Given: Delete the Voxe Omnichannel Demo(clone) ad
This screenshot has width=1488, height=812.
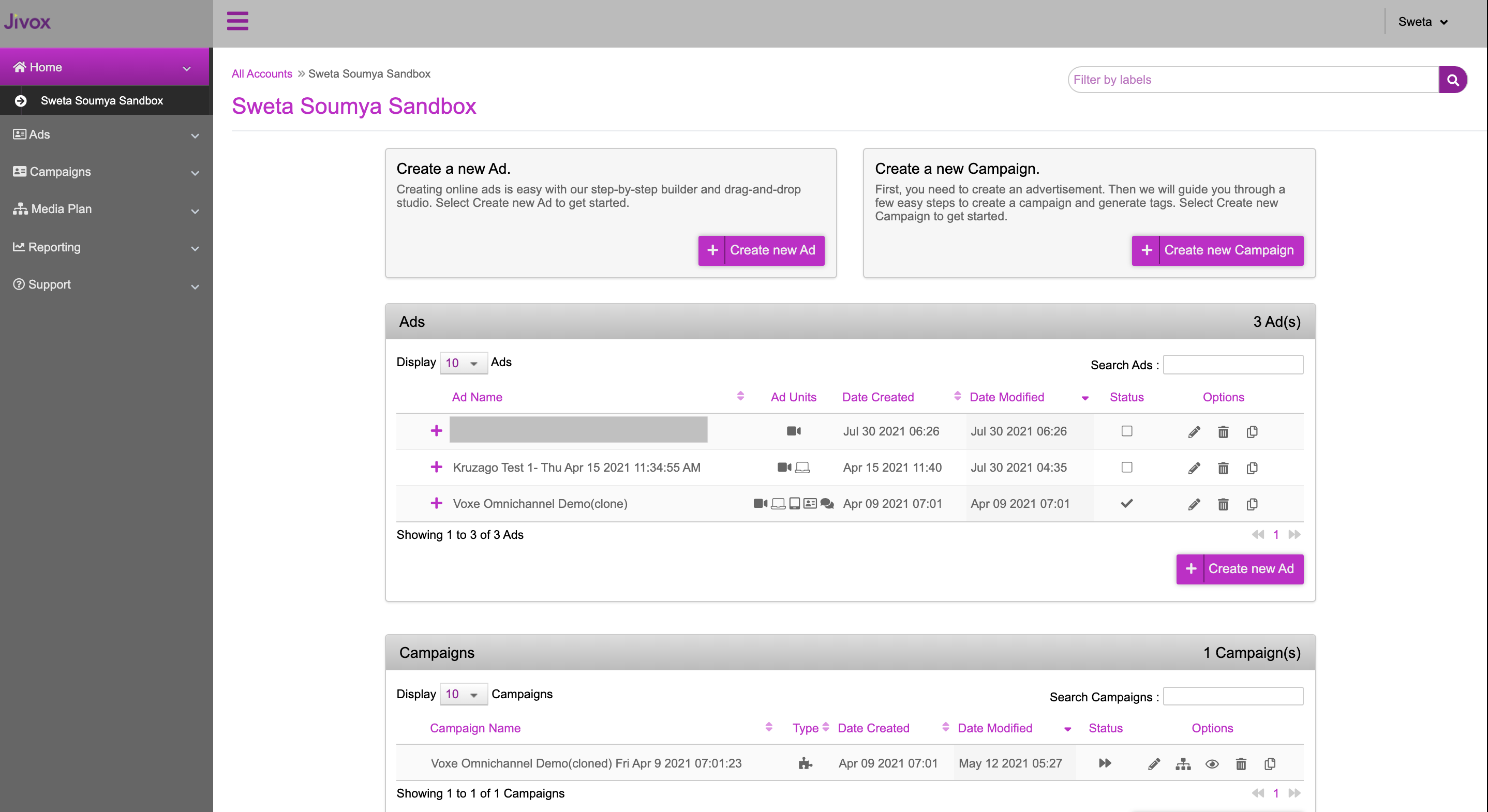Looking at the screenshot, I should (x=1223, y=504).
